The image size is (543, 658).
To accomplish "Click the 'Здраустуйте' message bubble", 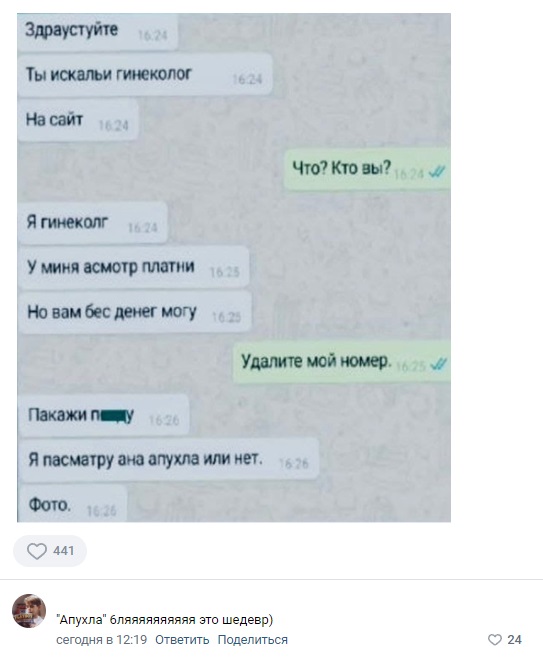I will click(97, 31).
